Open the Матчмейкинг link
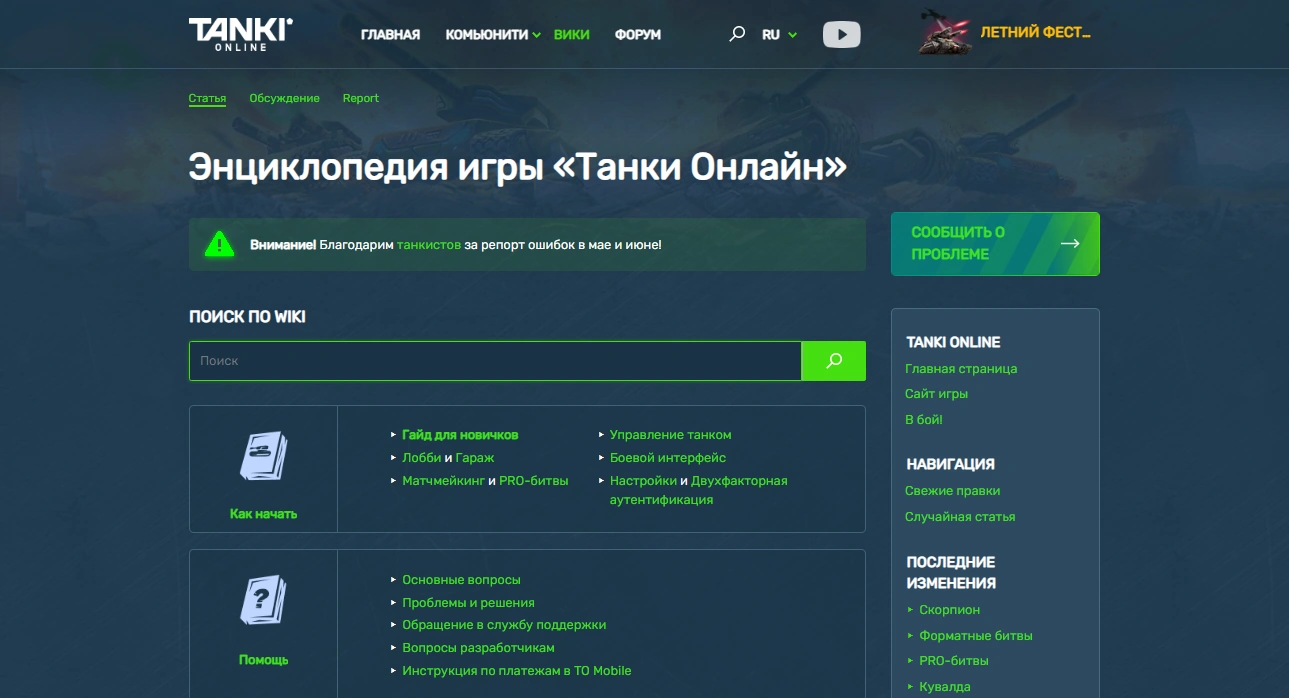Image resolution: width=1289 pixels, height=698 pixels. (443, 481)
